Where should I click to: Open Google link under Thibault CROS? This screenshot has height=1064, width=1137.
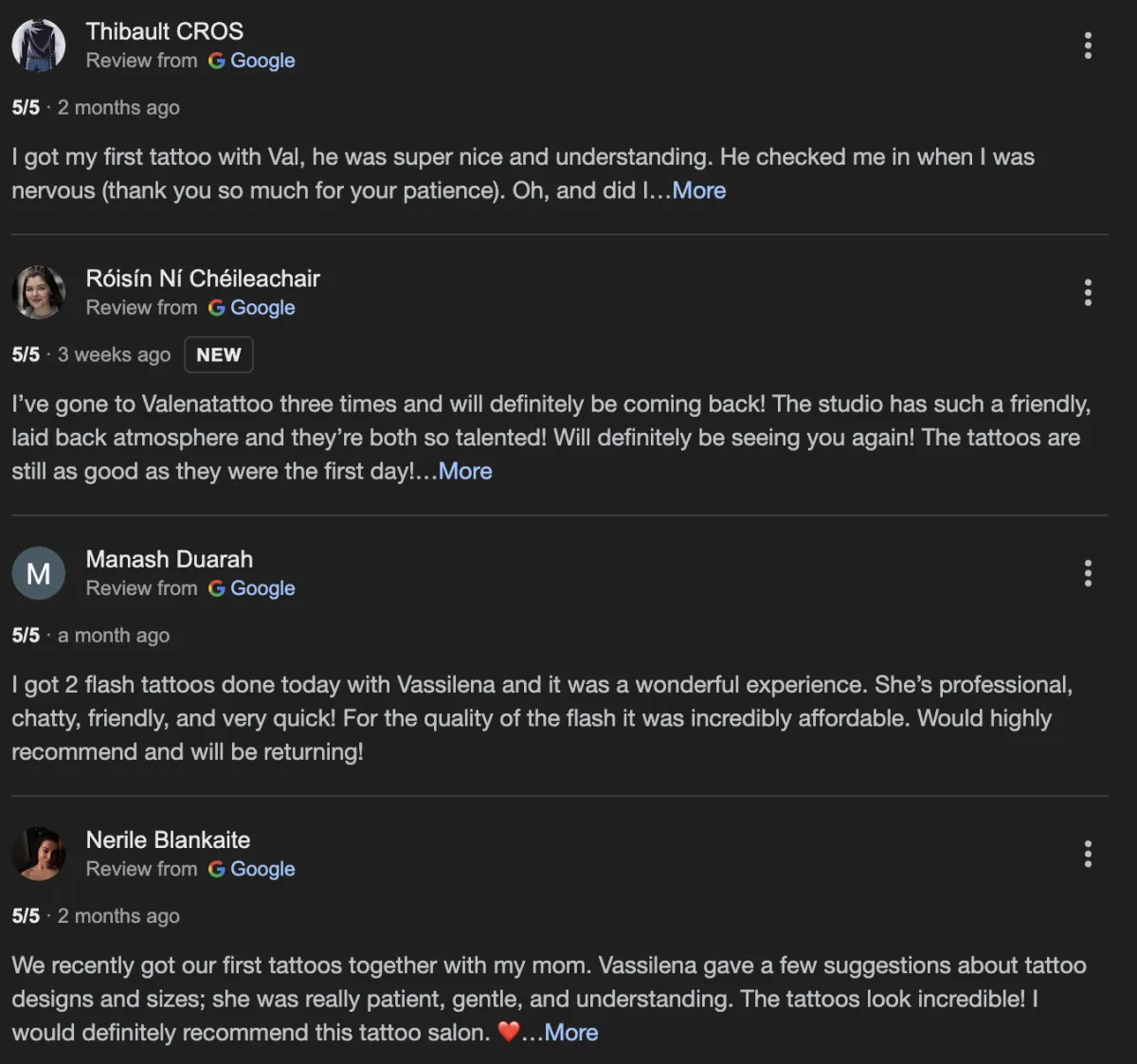coord(252,61)
